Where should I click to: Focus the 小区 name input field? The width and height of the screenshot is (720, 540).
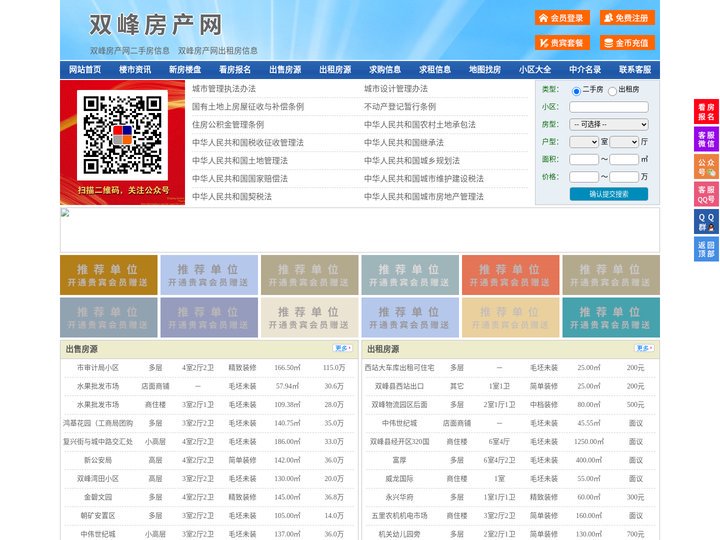point(609,107)
